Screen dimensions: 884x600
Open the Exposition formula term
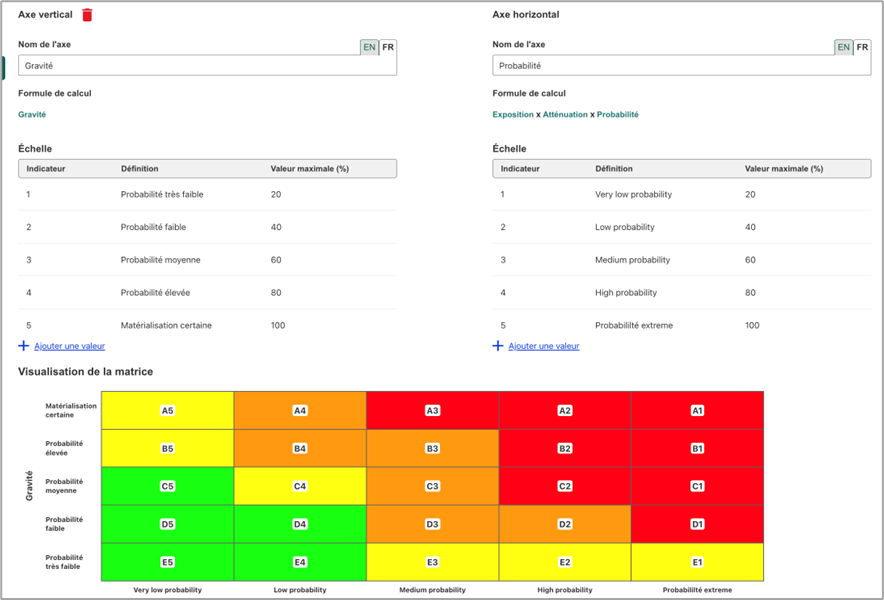[513, 114]
